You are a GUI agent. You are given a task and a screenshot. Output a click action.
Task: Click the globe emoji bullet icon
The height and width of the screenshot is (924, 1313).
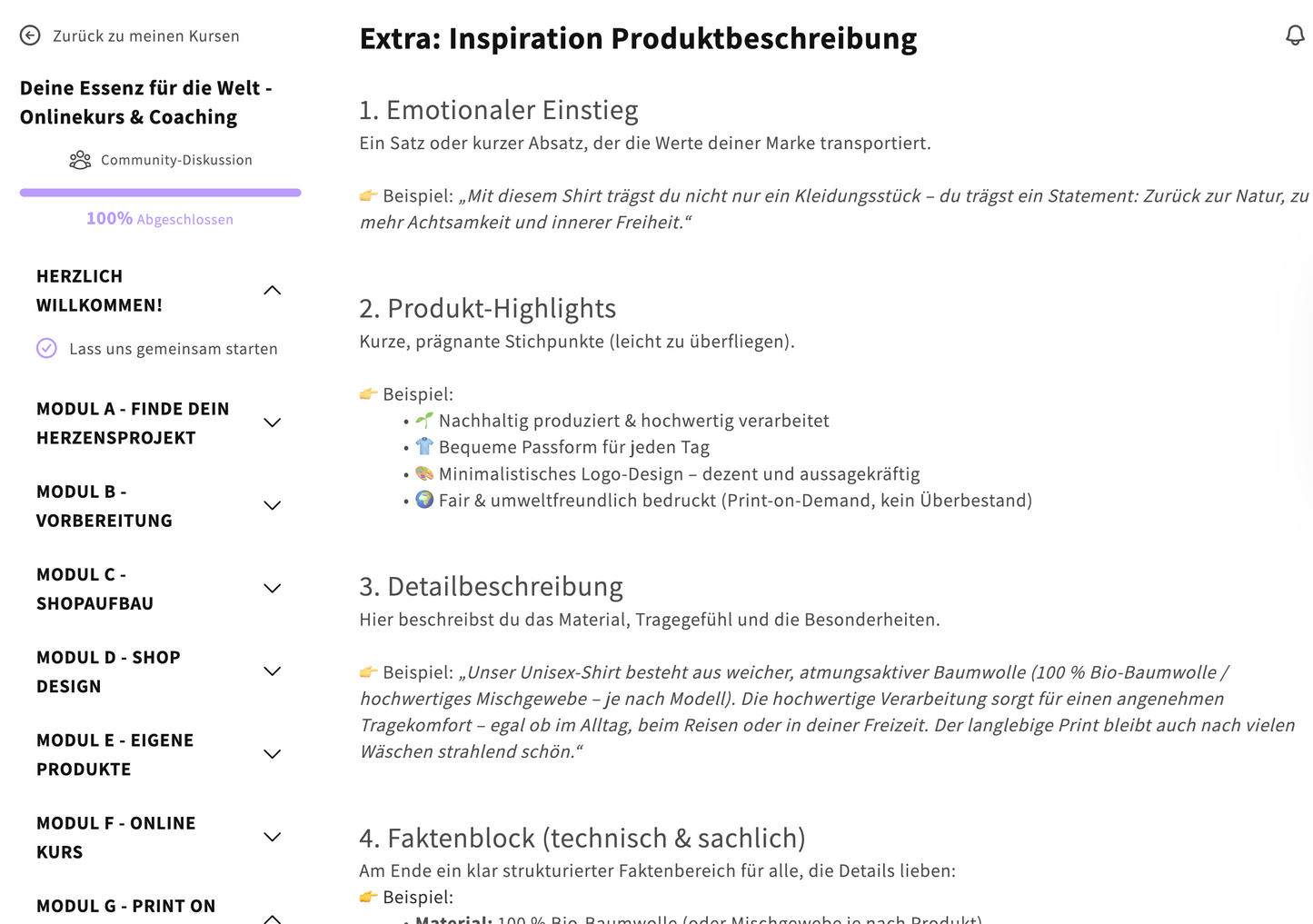(x=424, y=500)
